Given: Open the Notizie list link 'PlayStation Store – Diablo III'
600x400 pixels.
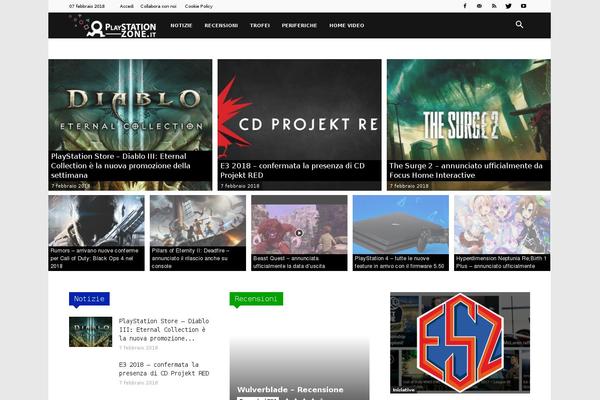Looking at the screenshot, I should tap(164, 330).
